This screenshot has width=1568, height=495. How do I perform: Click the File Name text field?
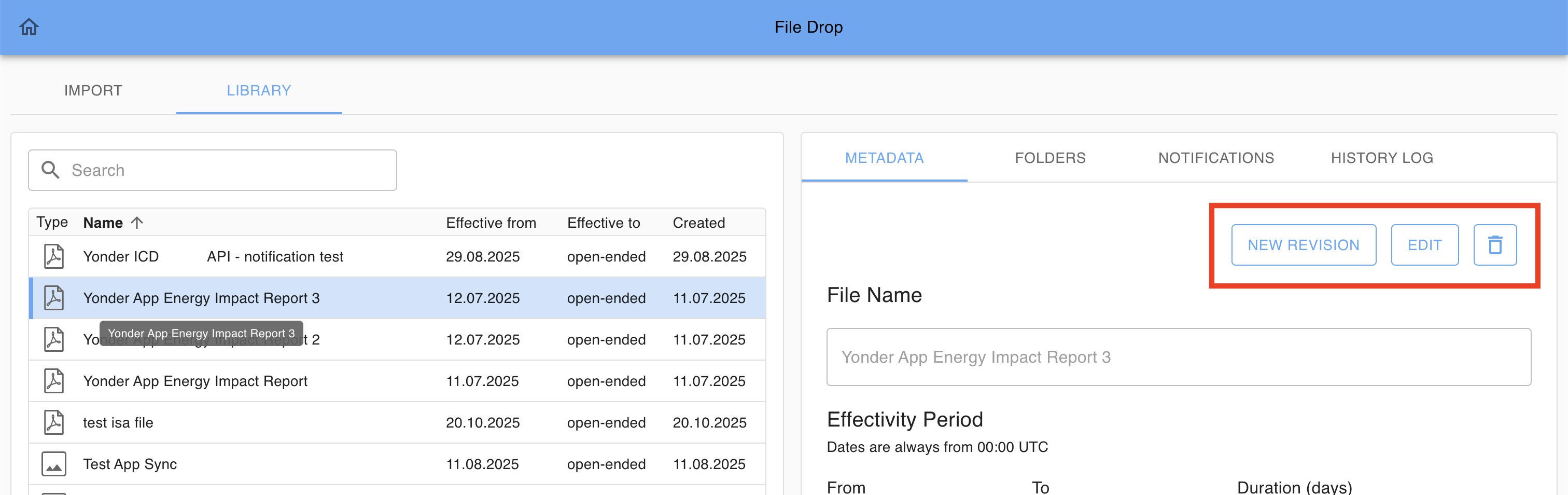[x=1178, y=357]
